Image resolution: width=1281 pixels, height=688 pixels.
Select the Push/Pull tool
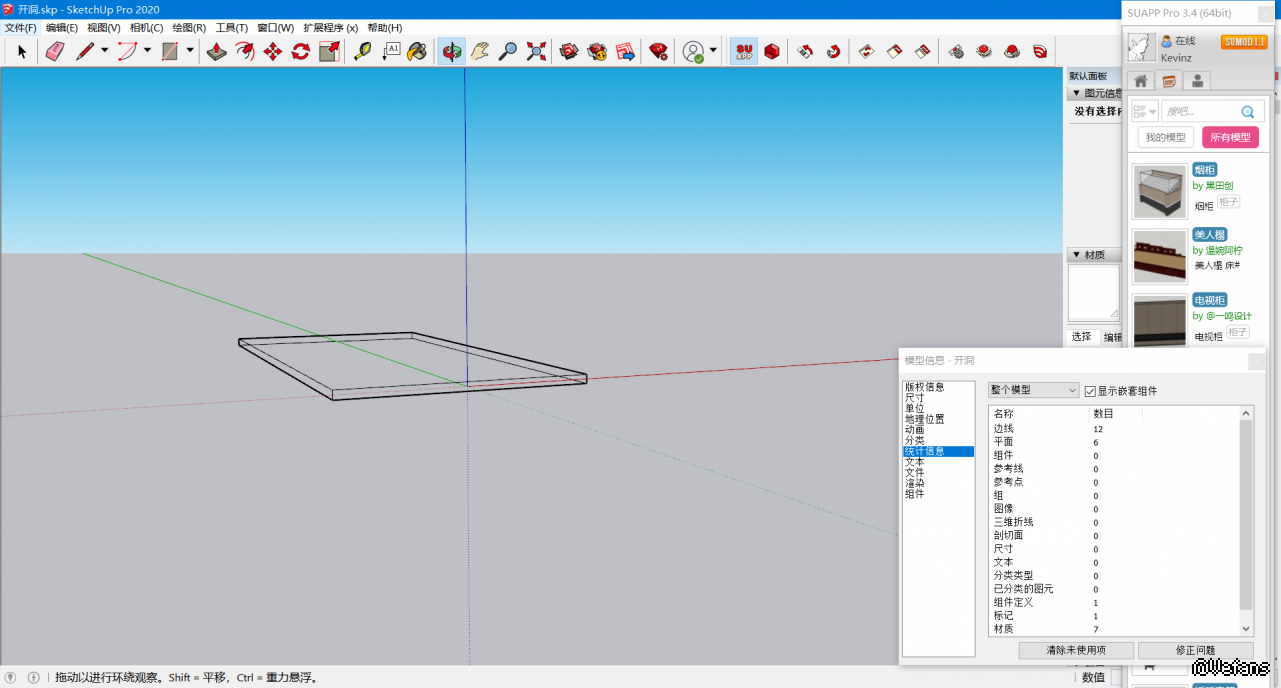[x=216, y=51]
